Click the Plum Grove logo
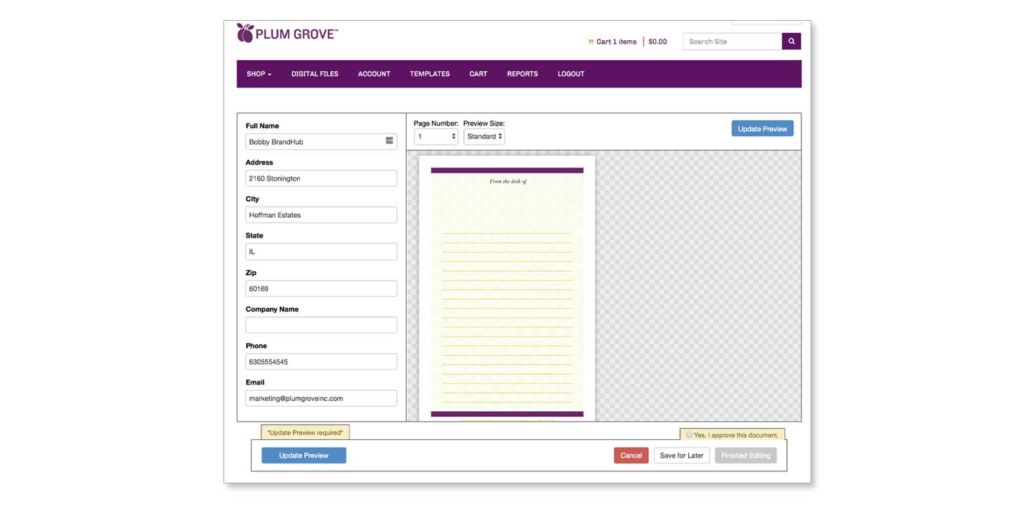1024x510 pixels. [287, 33]
